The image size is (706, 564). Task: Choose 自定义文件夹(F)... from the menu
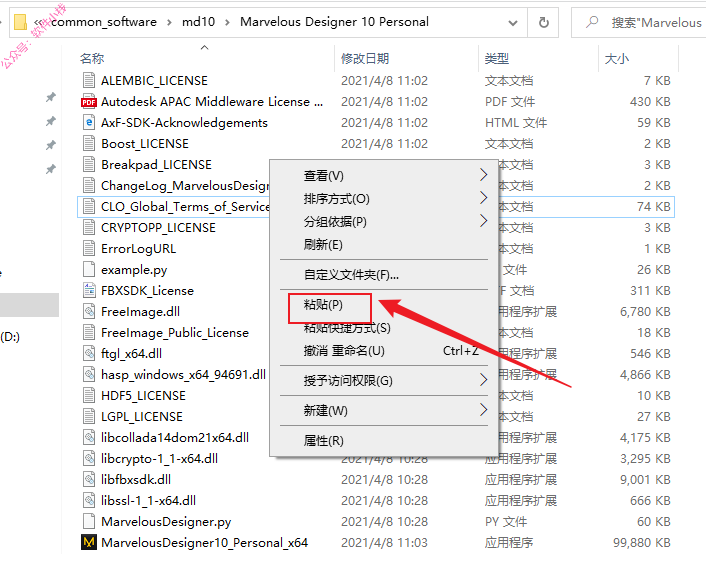(x=384, y=275)
